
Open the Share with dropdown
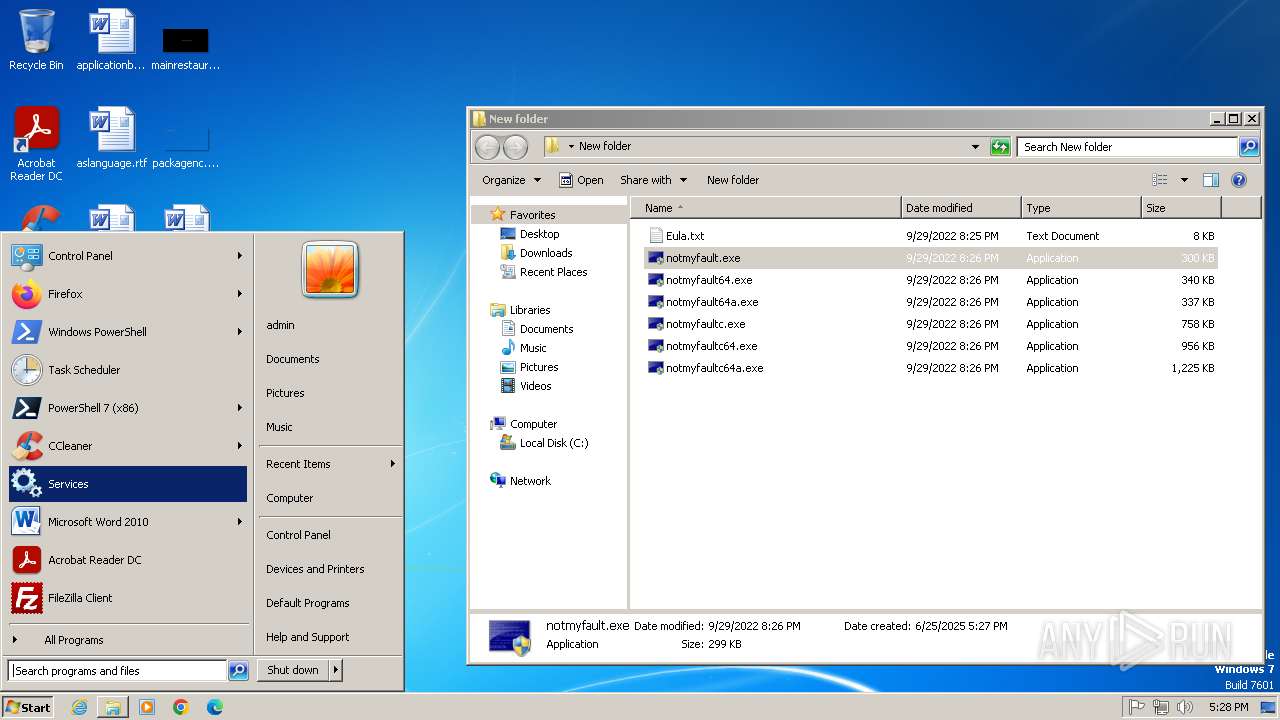point(654,180)
